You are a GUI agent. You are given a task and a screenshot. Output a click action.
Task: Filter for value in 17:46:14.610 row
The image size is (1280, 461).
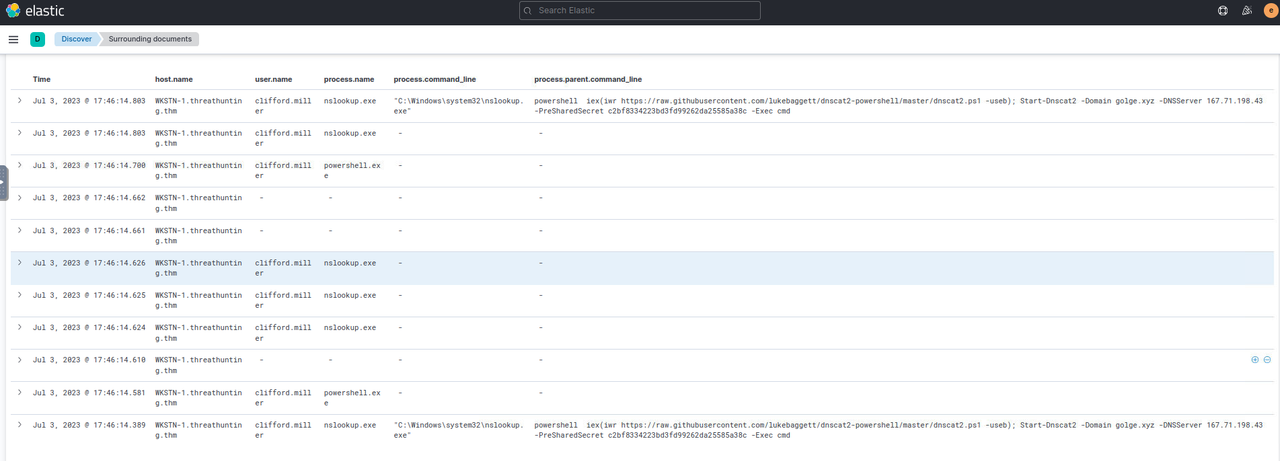(1255, 359)
